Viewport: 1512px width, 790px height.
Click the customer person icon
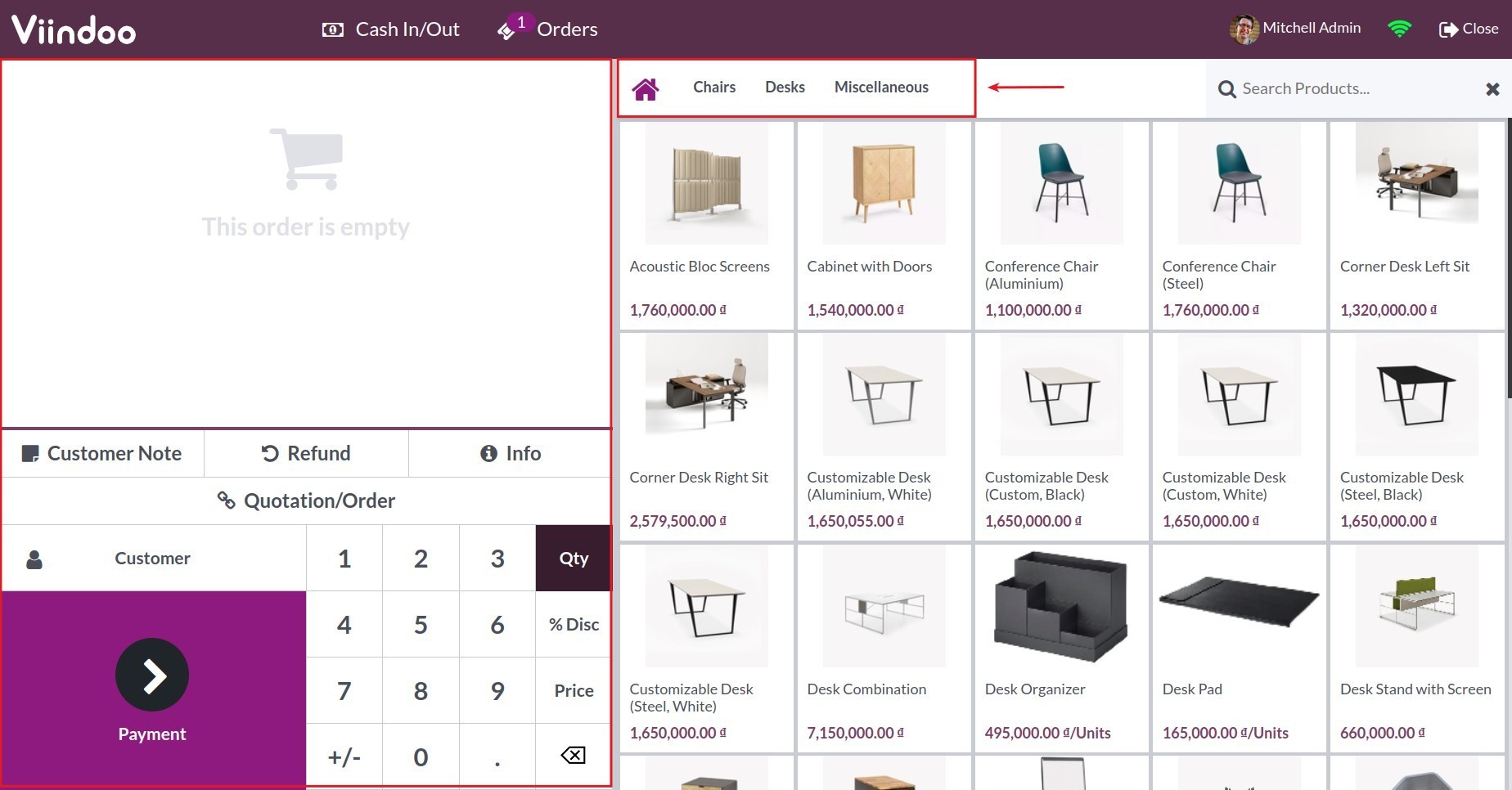click(x=34, y=559)
